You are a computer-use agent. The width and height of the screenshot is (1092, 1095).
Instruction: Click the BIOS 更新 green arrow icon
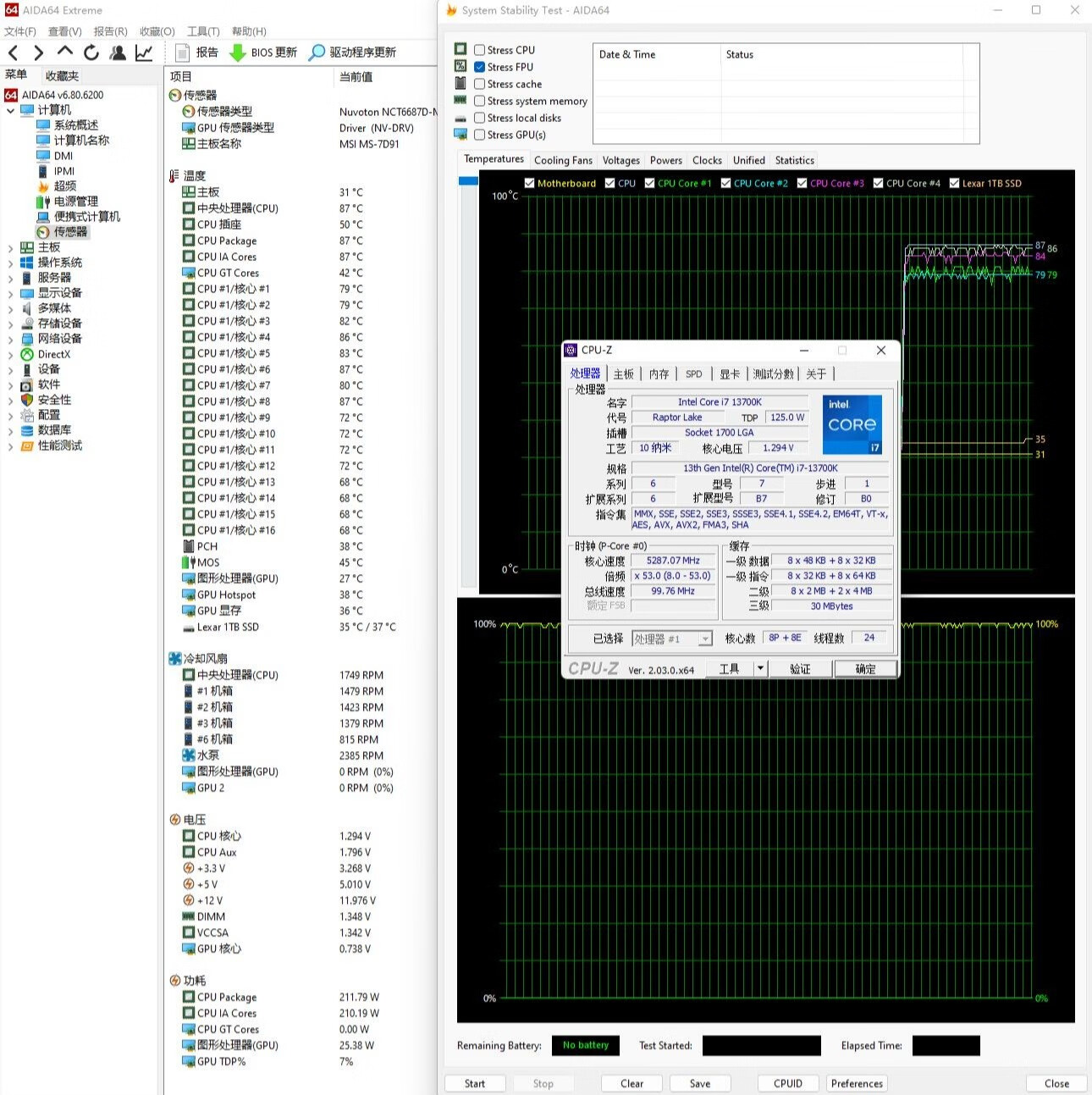click(x=238, y=53)
